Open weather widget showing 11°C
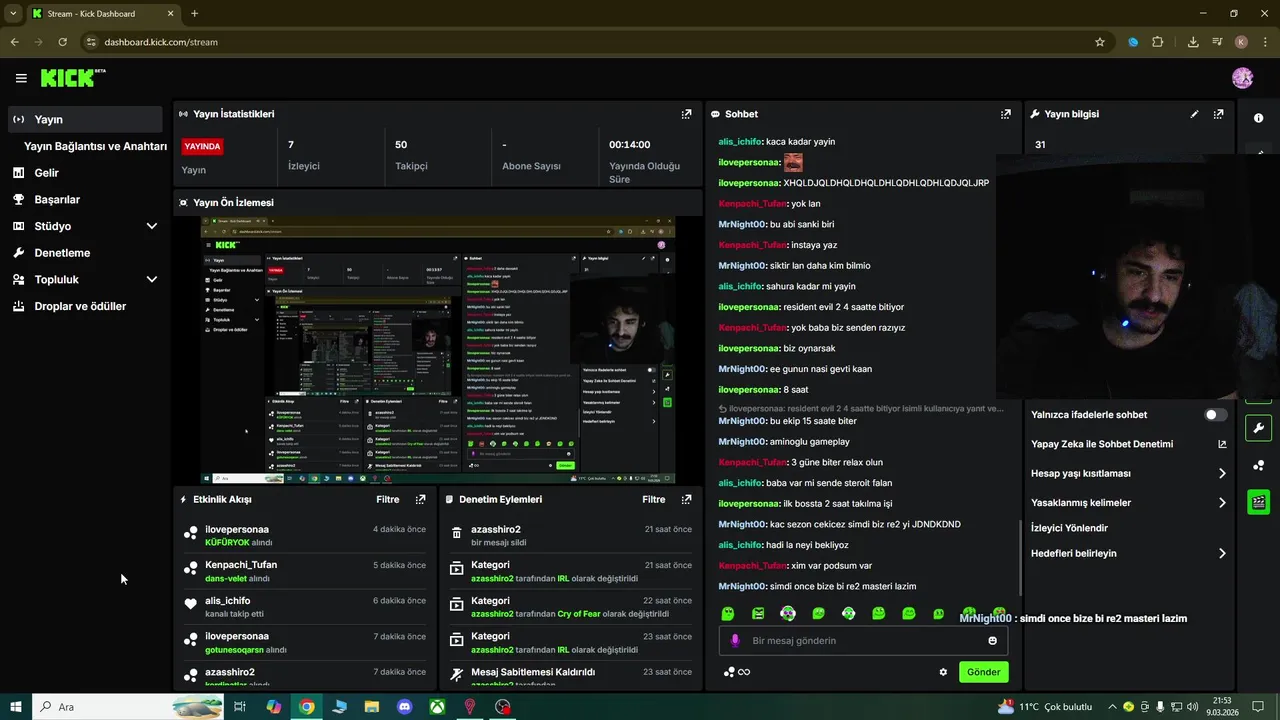 (1044, 707)
